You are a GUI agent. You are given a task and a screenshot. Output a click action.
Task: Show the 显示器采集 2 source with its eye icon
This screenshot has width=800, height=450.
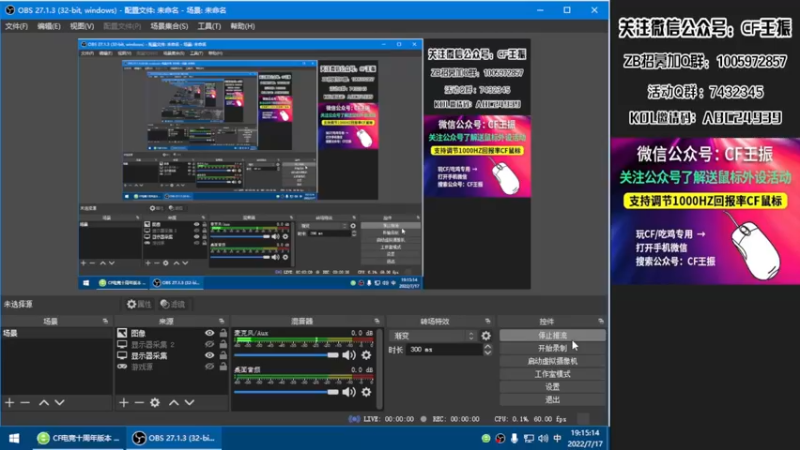(209, 344)
